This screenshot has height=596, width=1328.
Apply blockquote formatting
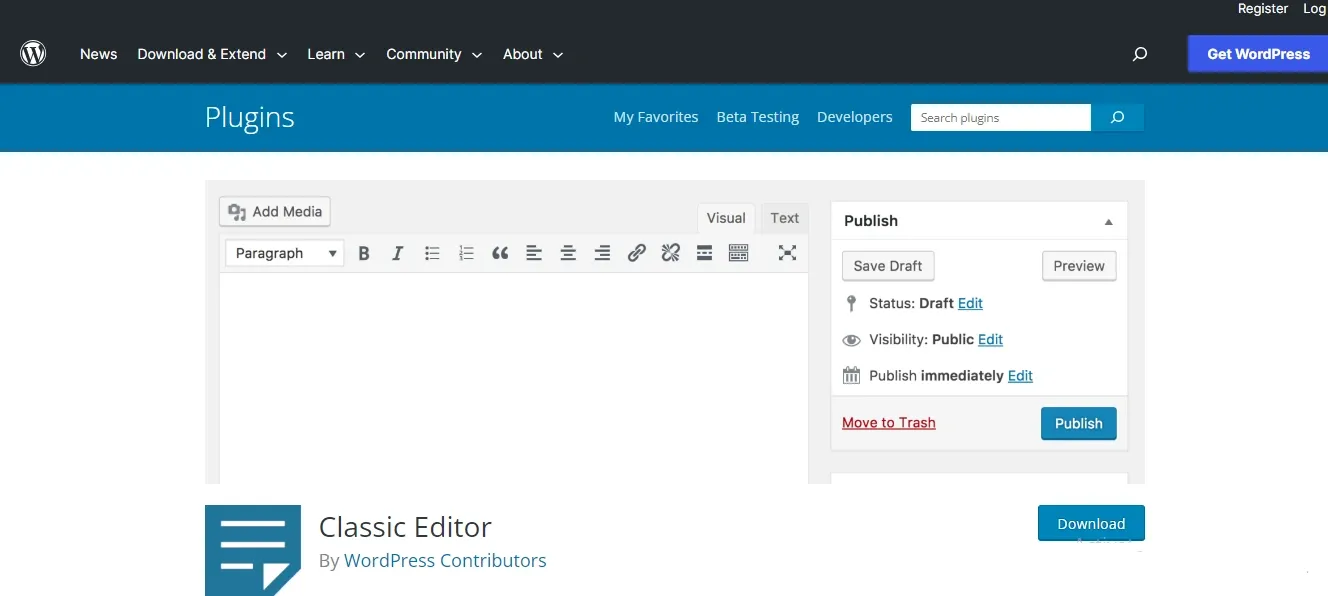[x=500, y=253]
